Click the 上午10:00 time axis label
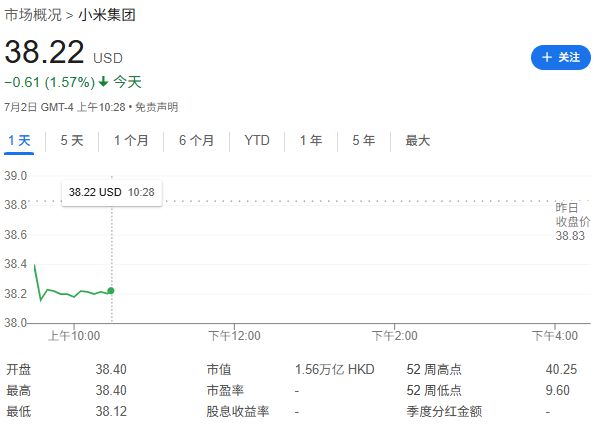 pos(74,336)
